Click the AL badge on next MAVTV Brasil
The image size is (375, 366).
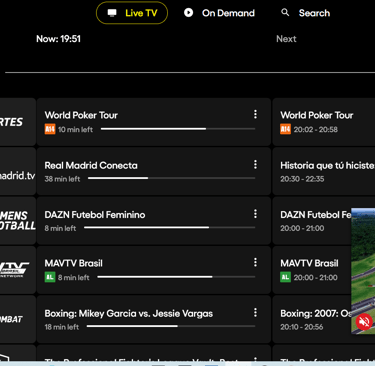pyautogui.click(x=285, y=277)
